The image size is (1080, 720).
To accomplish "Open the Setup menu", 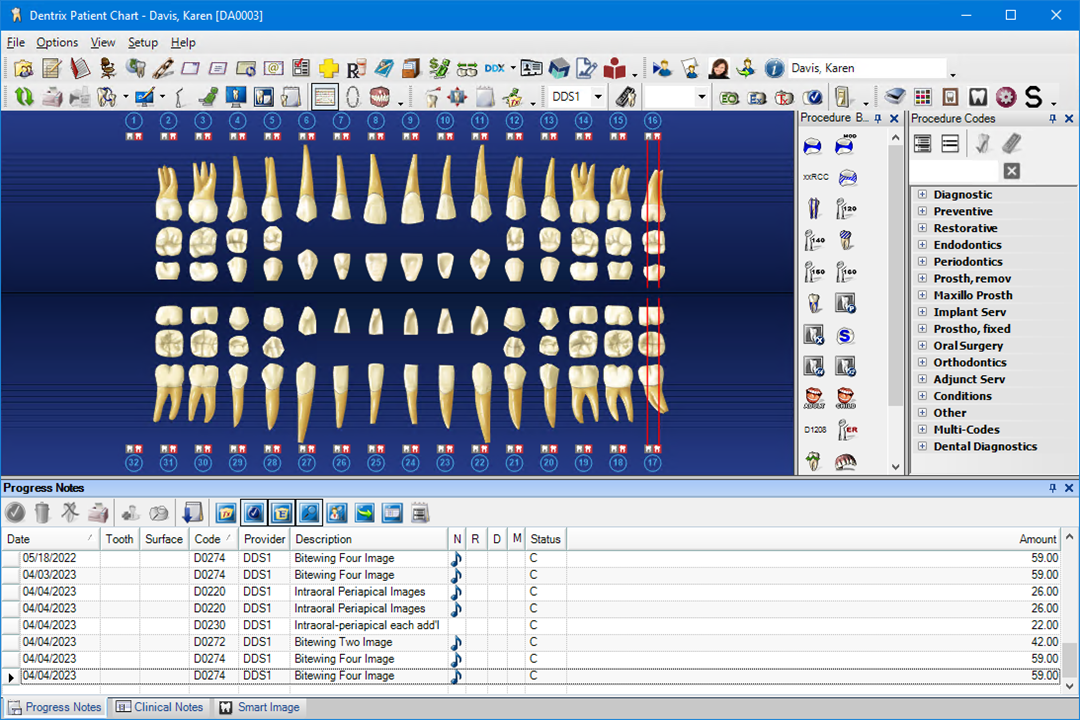I will pos(143,43).
